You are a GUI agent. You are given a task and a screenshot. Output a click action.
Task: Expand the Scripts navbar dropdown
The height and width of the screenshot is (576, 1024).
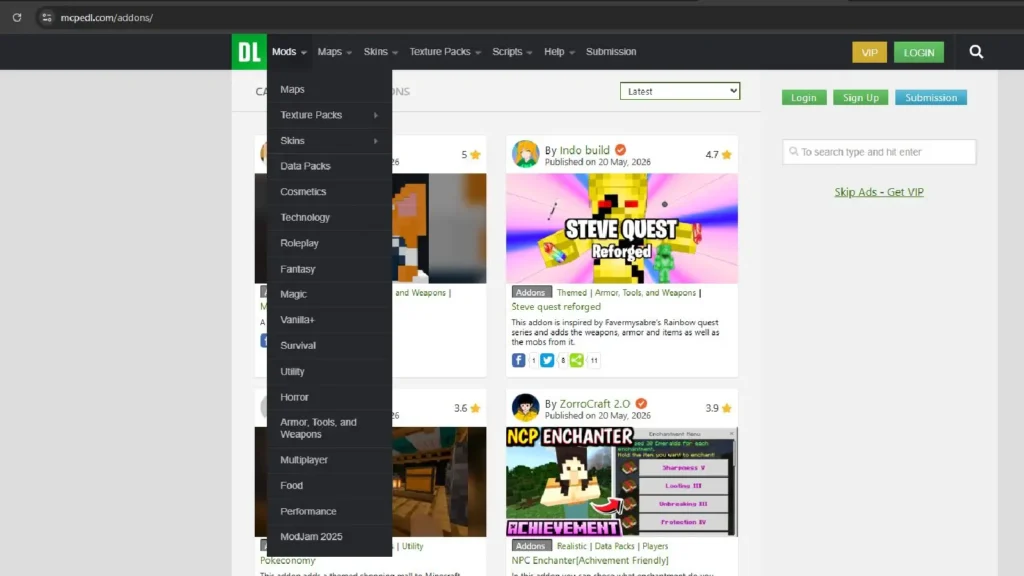pos(512,52)
